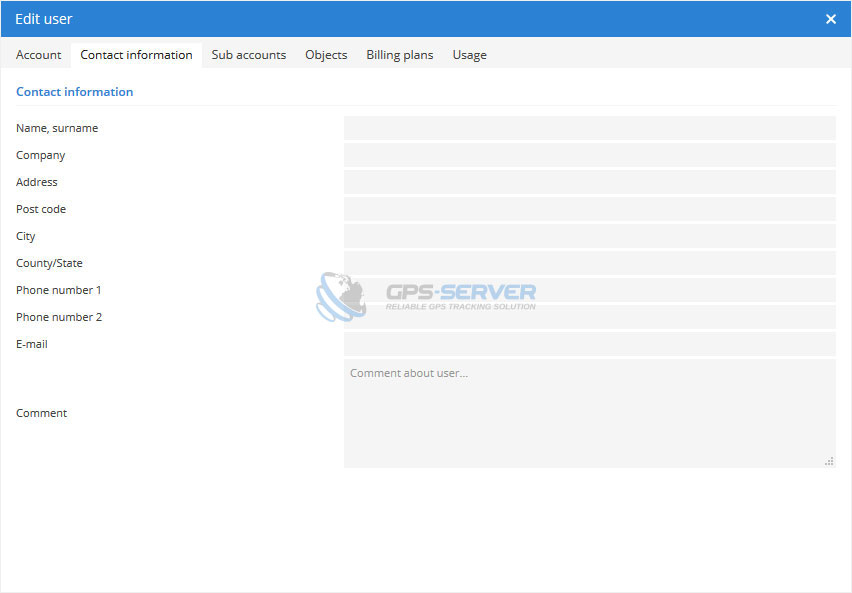
Task: Click the GPS-Server globe logo
Action: coord(341,297)
